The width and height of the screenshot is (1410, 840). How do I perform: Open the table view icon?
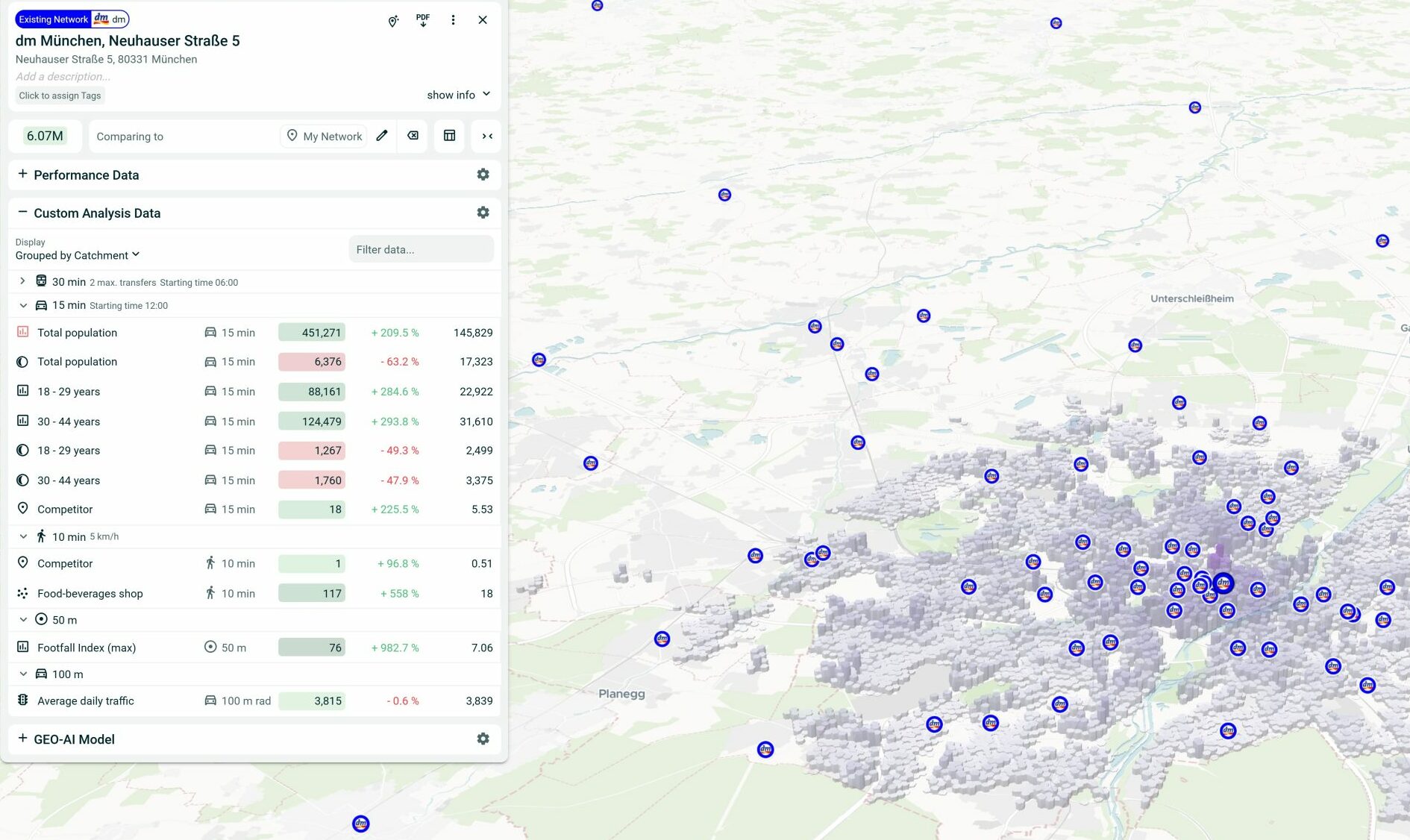449,136
